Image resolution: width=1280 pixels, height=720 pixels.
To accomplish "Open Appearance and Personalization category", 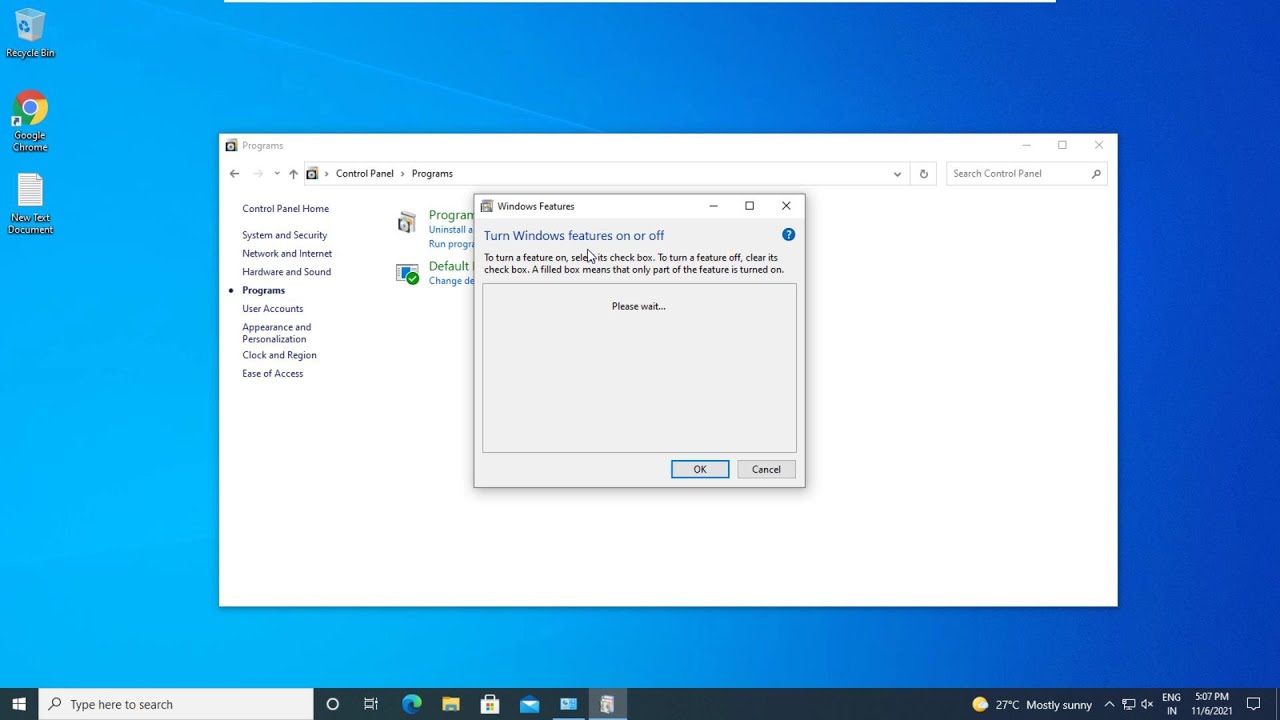I will click(276, 333).
